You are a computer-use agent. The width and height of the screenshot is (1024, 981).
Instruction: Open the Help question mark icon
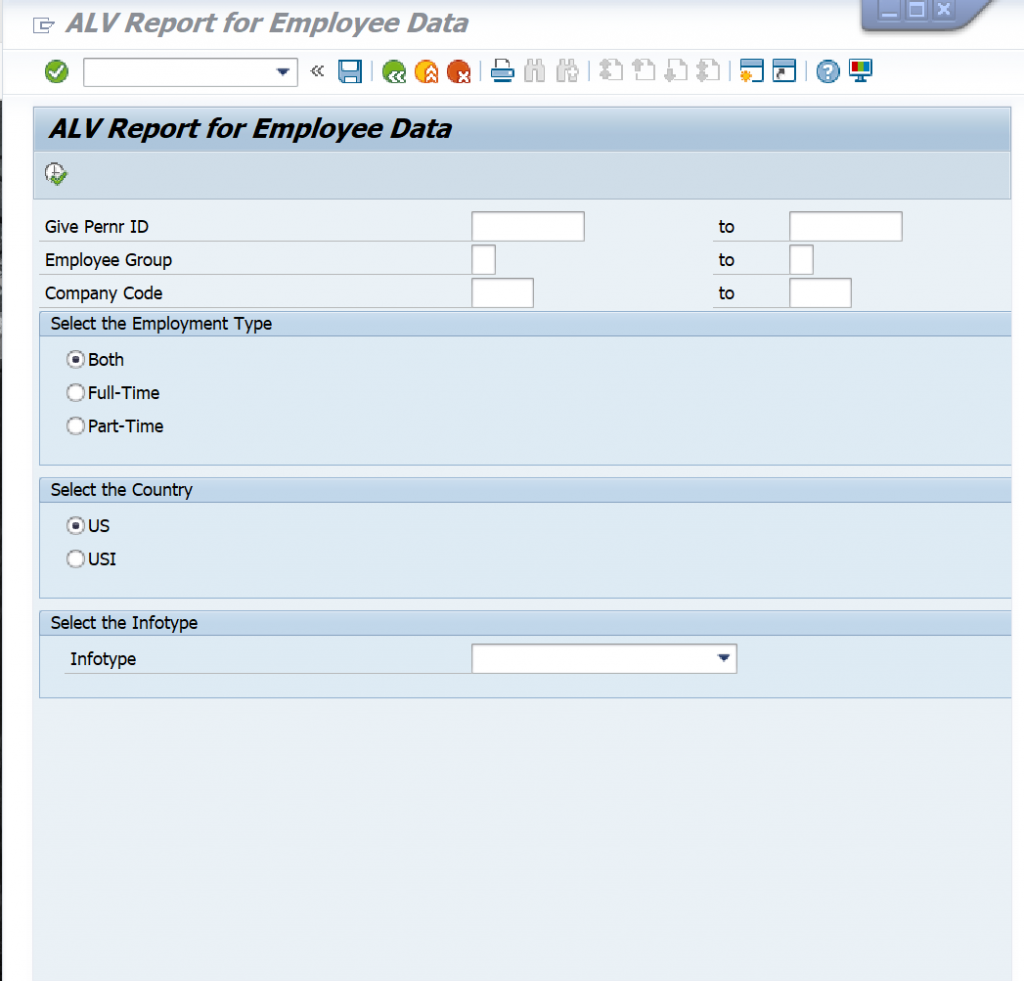click(x=828, y=71)
